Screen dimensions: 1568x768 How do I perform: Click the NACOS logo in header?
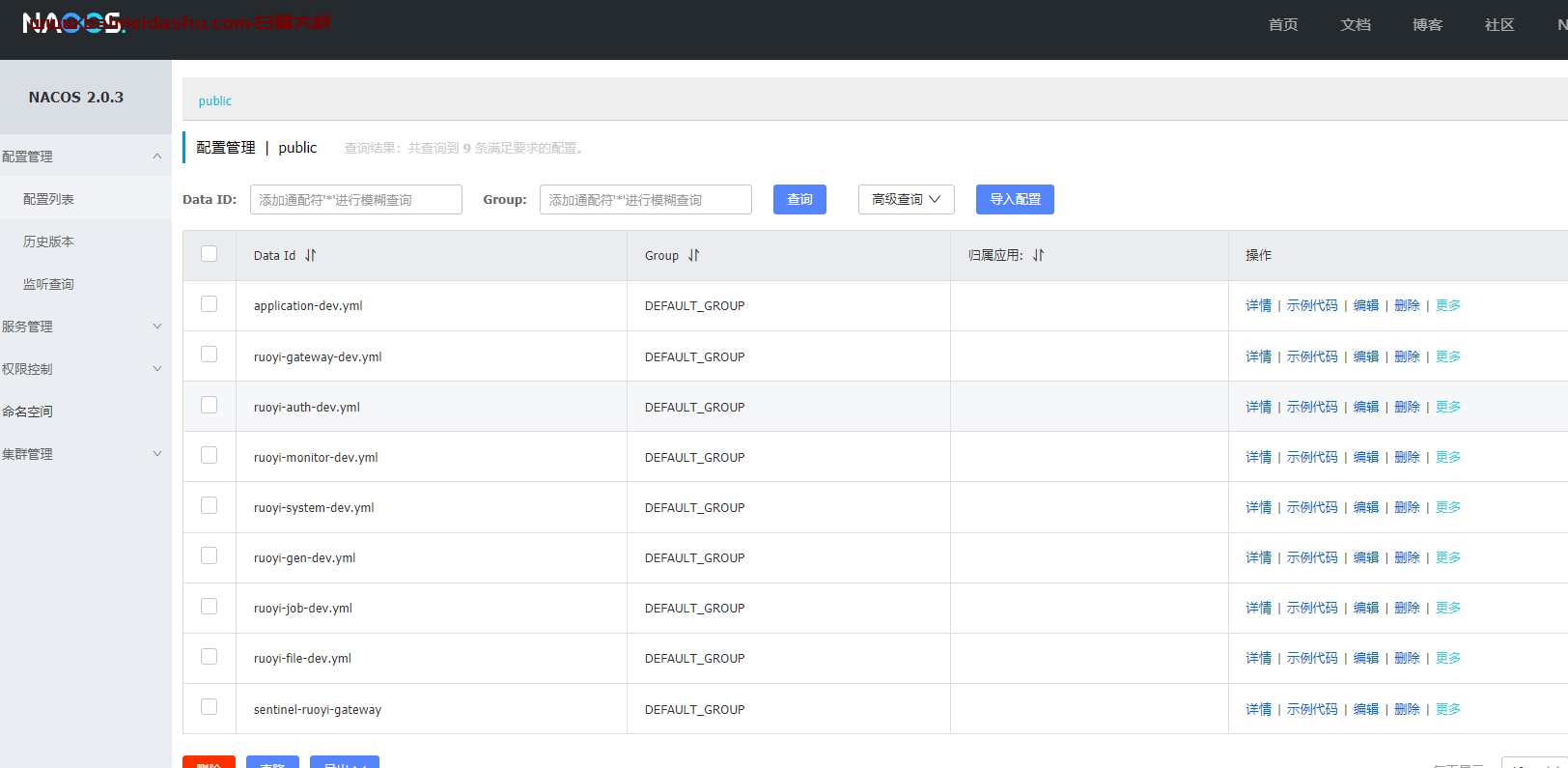click(74, 23)
